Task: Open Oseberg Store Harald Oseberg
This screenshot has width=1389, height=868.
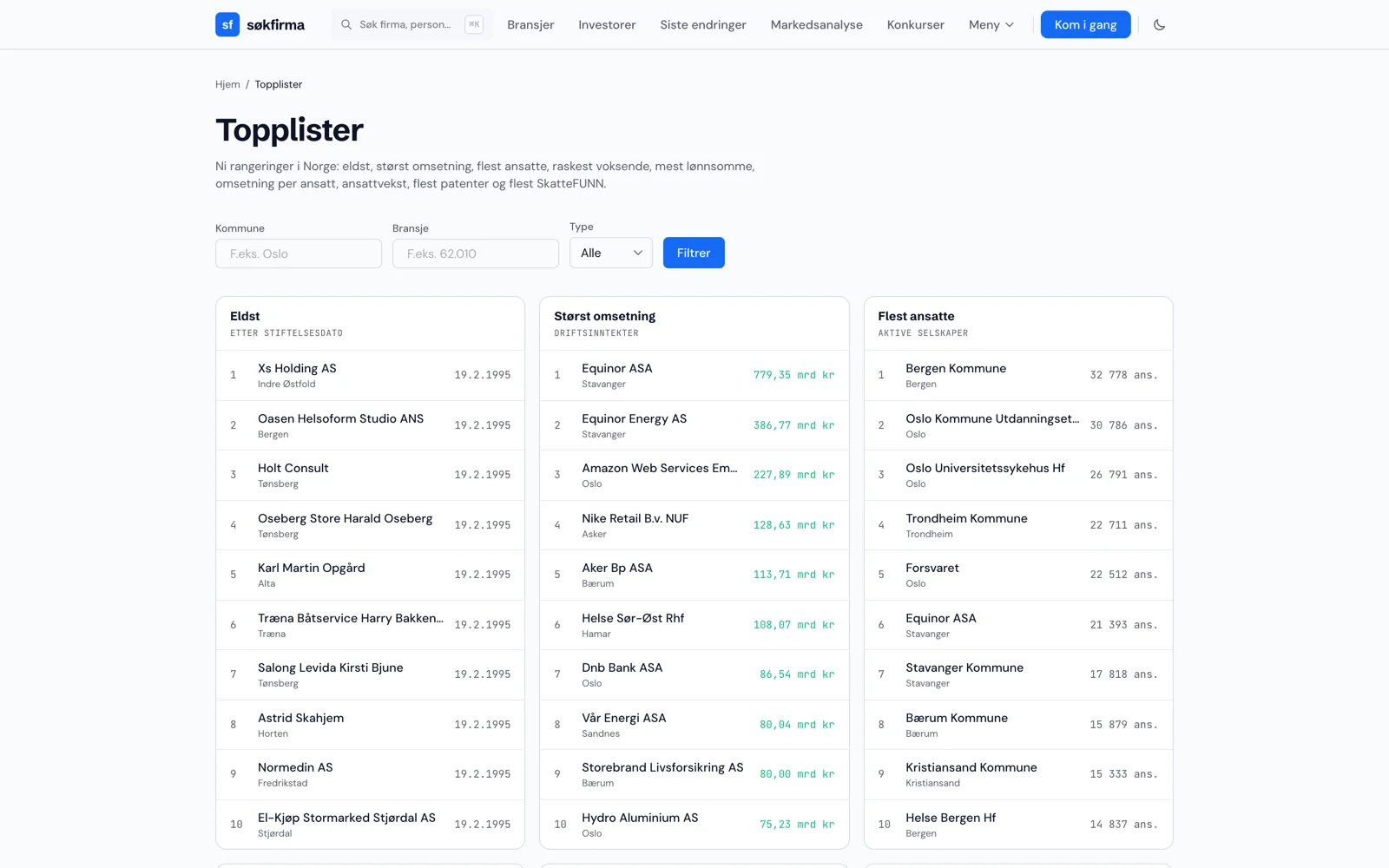Action: [371, 525]
